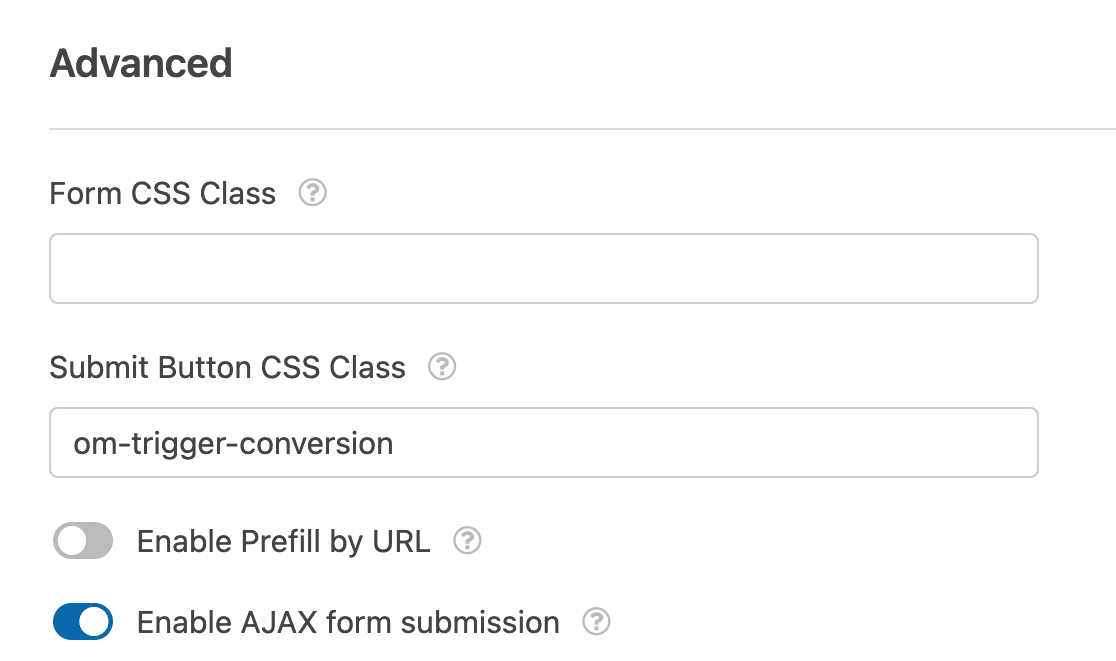Screen dimensions: 1116x661
Task: Focus the empty Form CSS Class field
Action: 544,268
